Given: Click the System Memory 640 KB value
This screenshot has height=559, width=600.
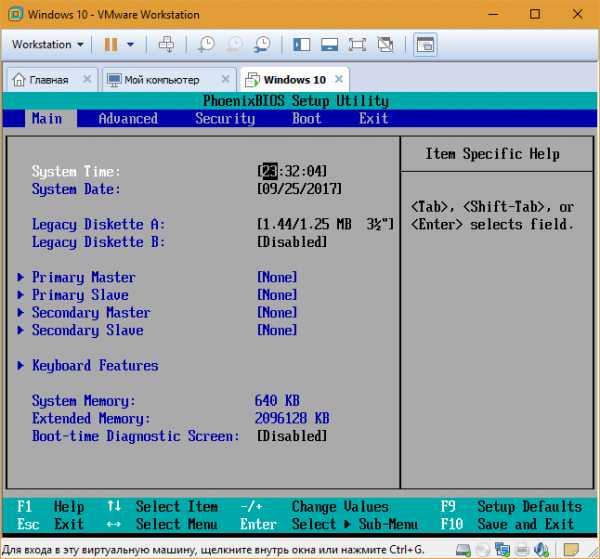Looking at the screenshot, I should (x=277, y=401).
